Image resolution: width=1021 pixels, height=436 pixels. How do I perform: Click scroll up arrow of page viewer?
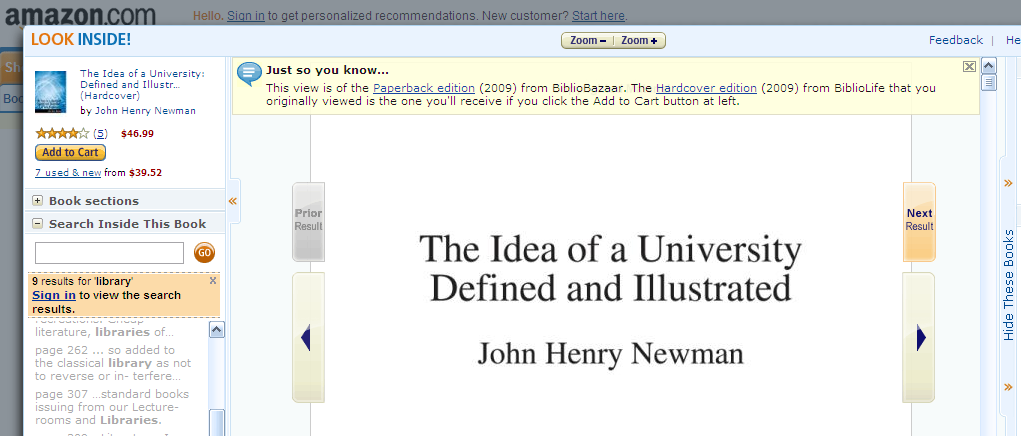988,66
